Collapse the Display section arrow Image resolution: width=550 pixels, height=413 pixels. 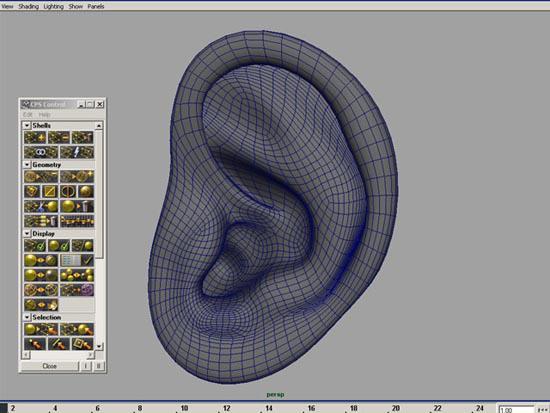coord(27,233)
